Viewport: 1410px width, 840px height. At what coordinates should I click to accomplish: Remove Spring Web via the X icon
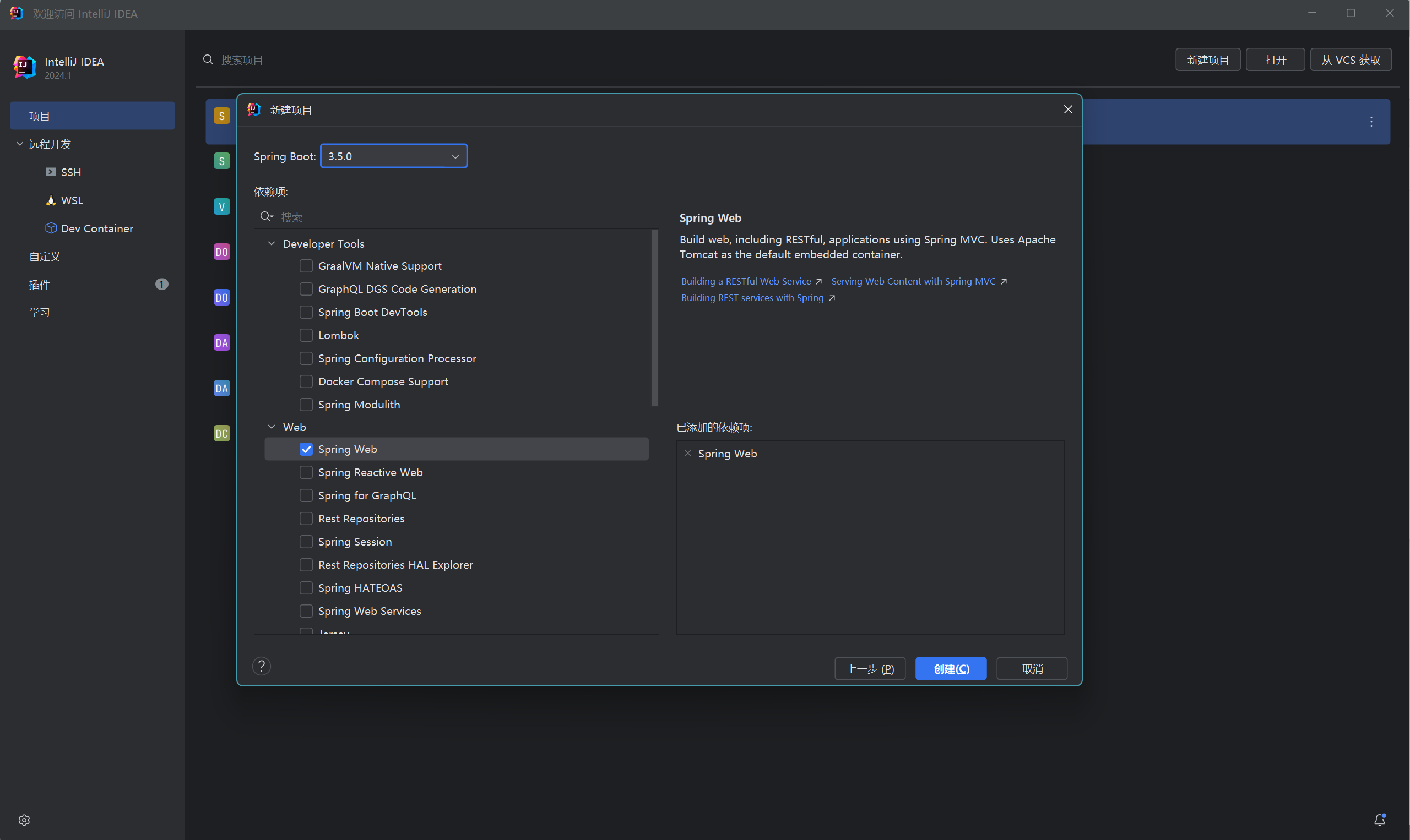(x=687, y=454)
